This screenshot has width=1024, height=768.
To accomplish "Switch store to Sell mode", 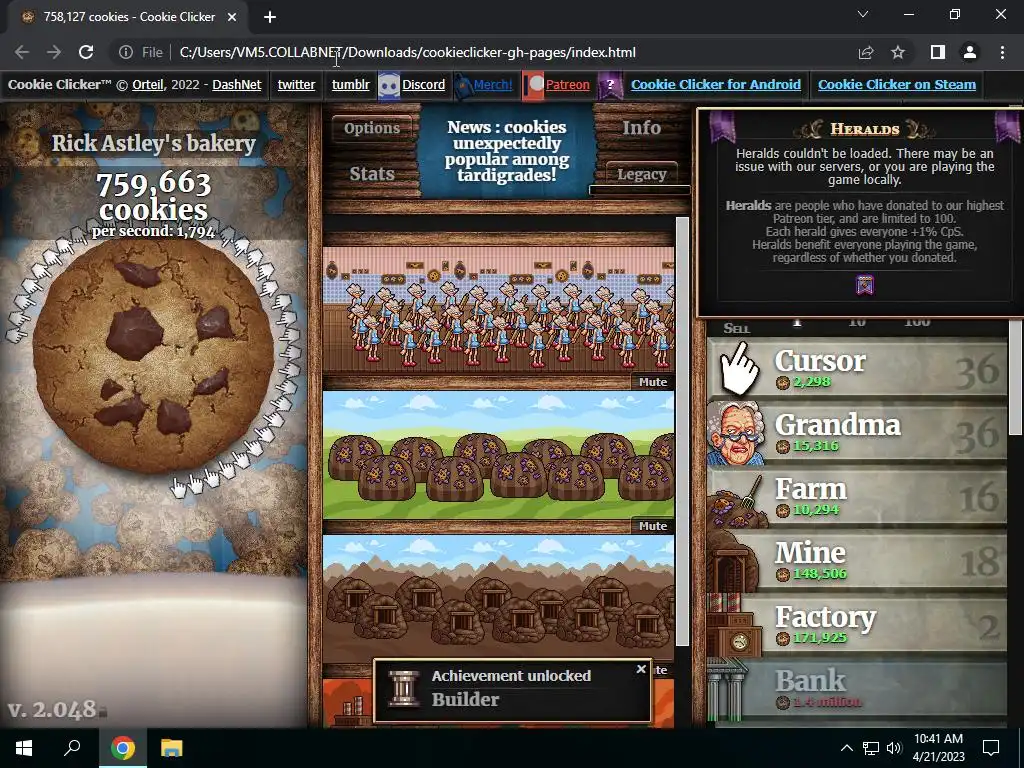I will click(737, 328).
